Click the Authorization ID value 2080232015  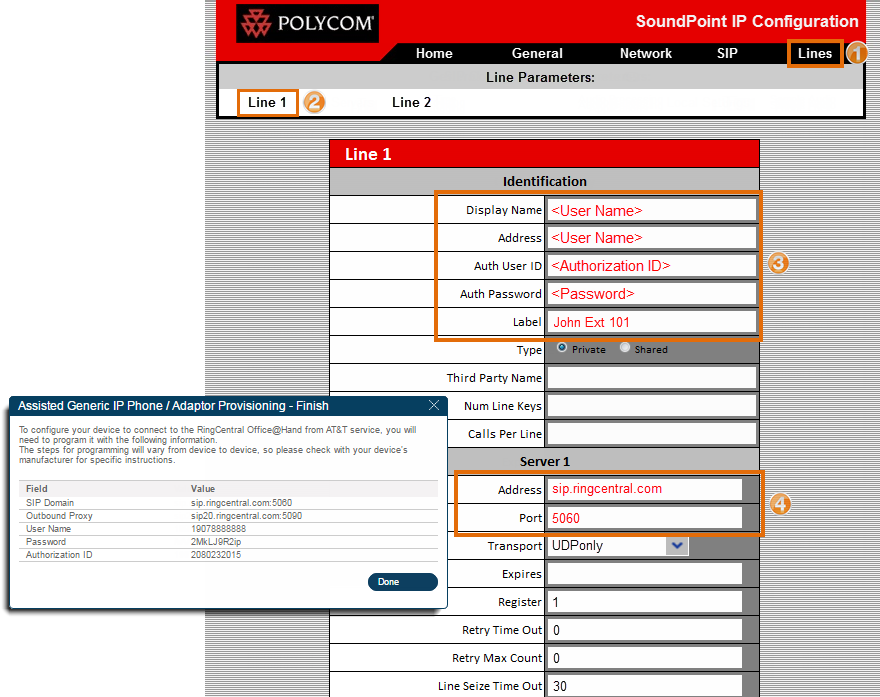216,554
